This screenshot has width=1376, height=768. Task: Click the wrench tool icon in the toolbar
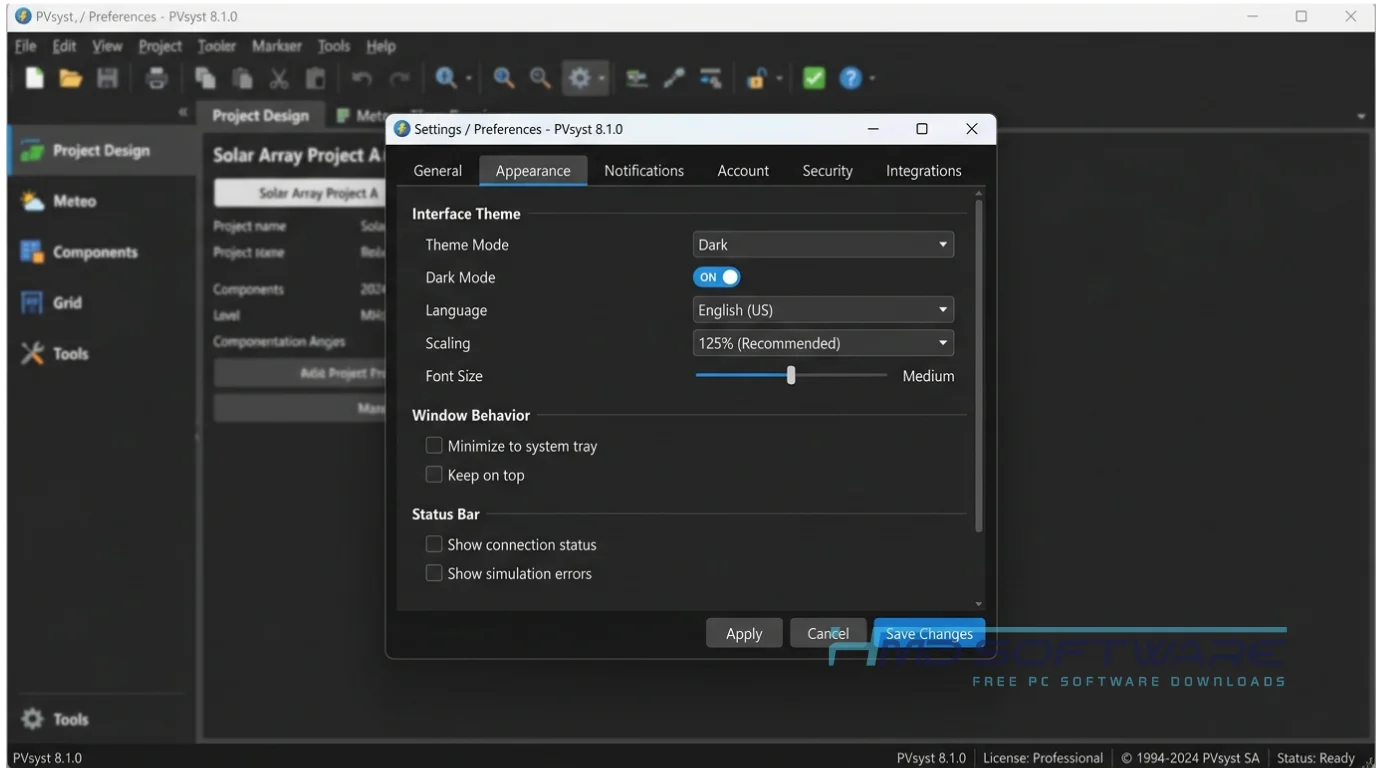coord(674,78)
